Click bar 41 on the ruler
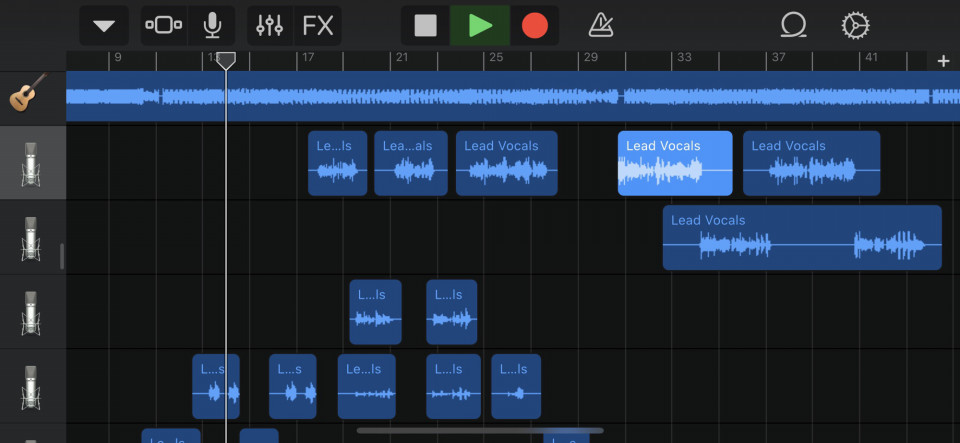 coord(871,58)
